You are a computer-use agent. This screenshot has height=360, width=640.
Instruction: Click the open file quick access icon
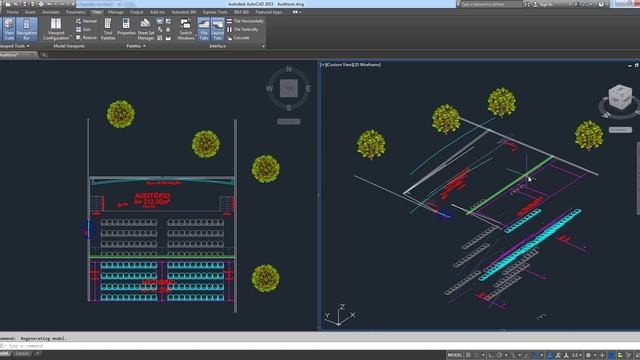click(16, 4)
